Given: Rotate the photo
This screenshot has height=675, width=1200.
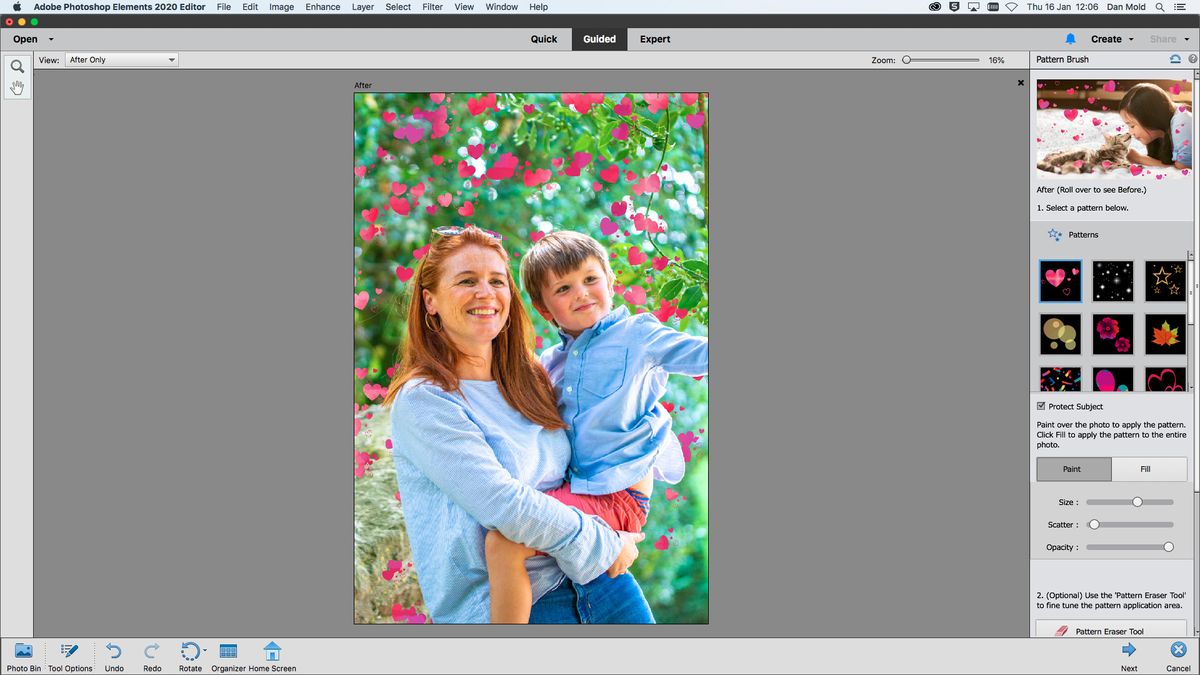Looking at the screenshot, I should (x=189, y=655).
